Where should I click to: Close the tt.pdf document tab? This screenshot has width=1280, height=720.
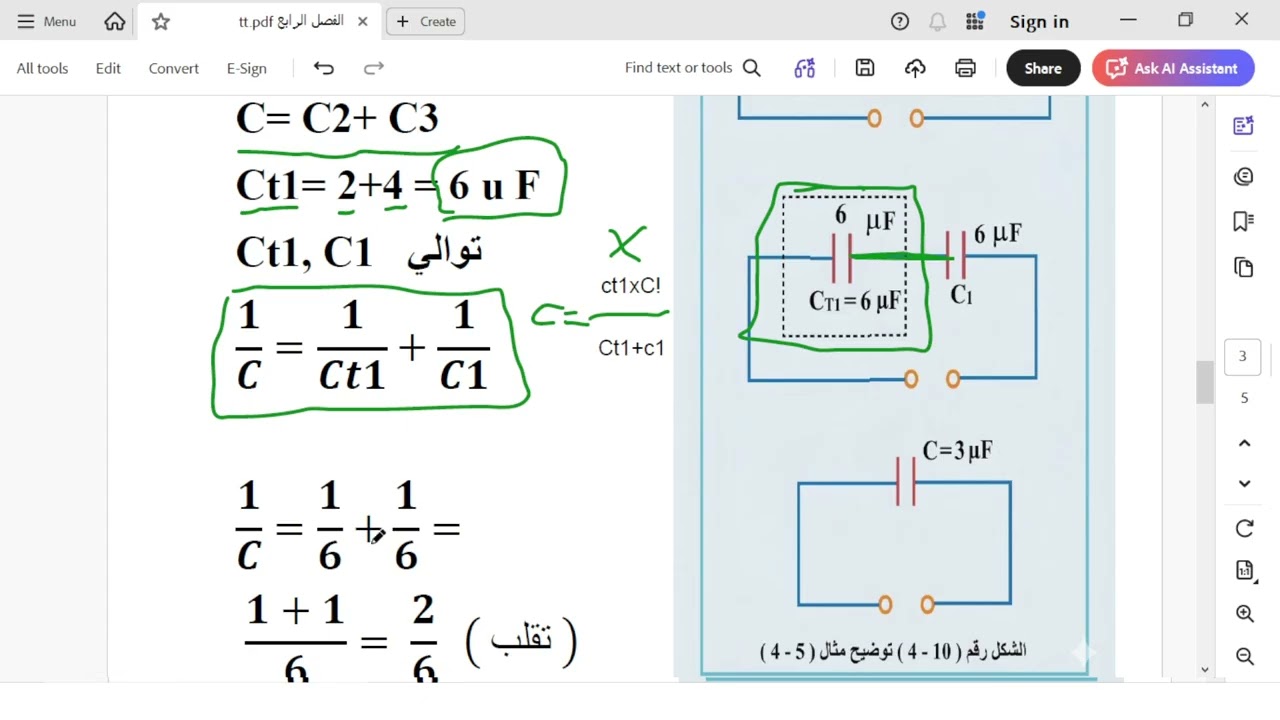click(x=362, y=21)
